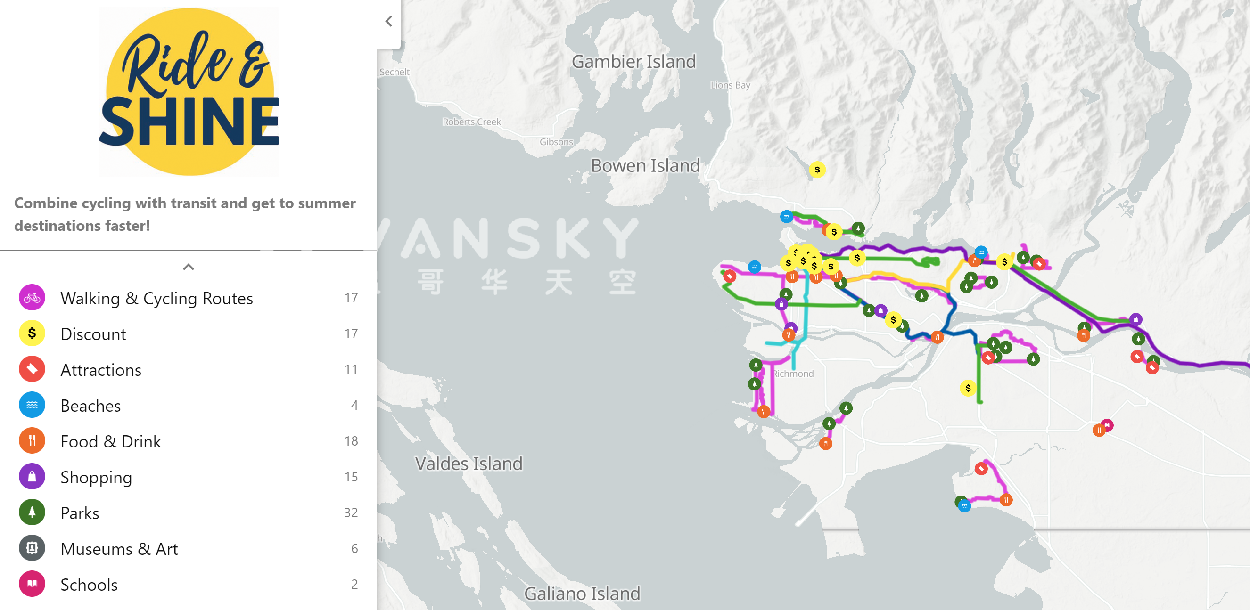The image size is (1250, 610).
Task: Click the Bowen Island label on the map
Action: [645, 166]
